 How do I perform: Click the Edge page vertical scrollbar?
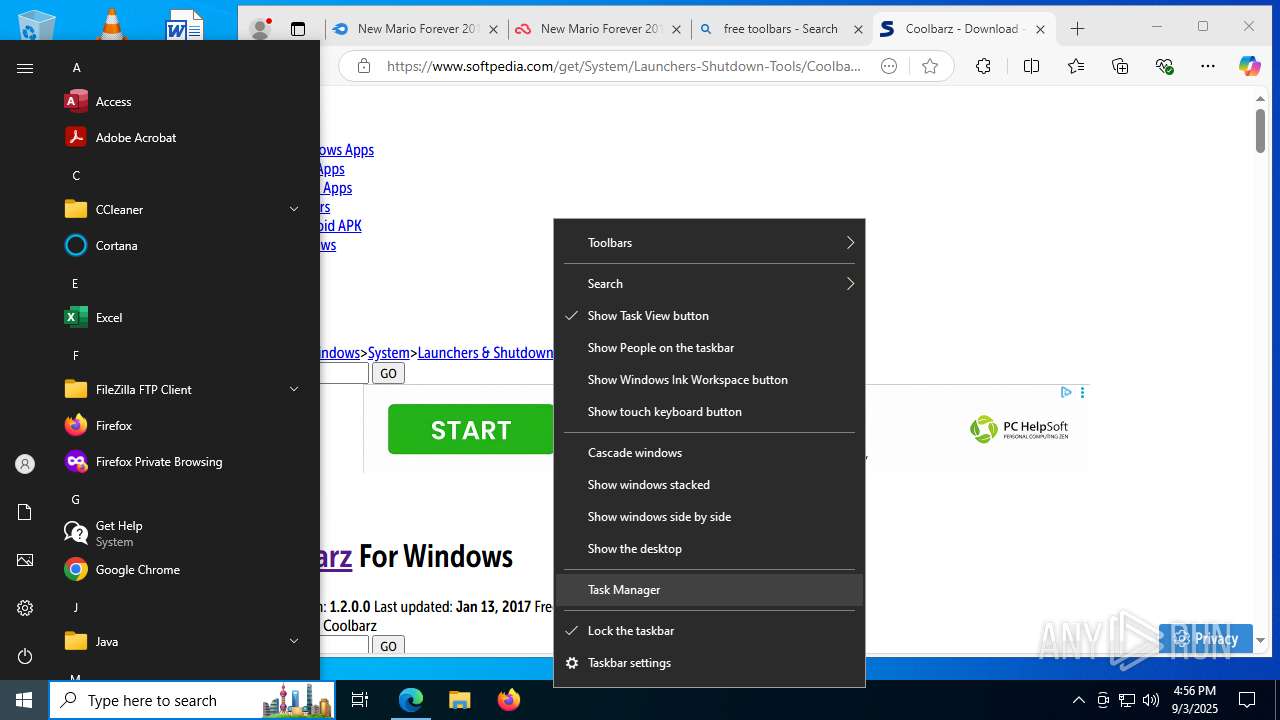tap(1260, 130)
